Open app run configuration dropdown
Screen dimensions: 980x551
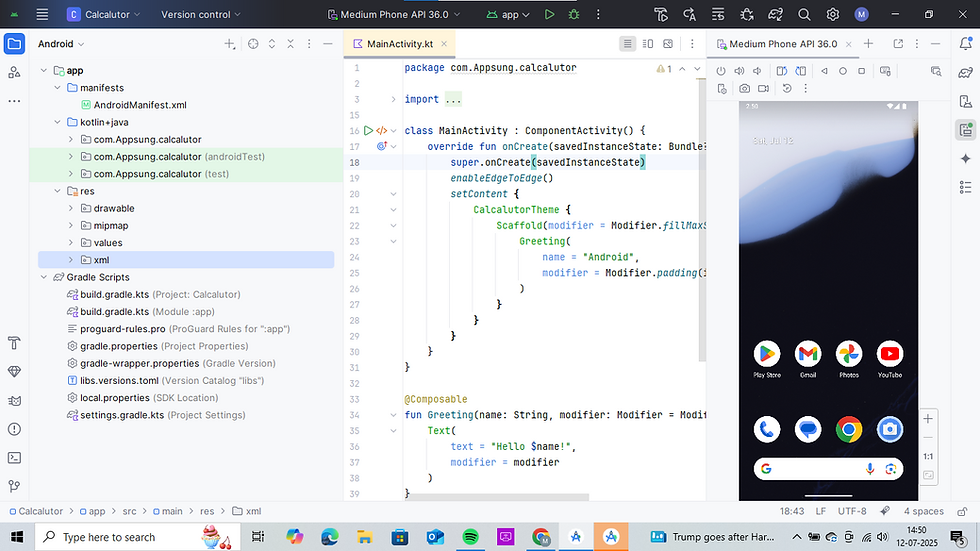click(x=508, y=14)
